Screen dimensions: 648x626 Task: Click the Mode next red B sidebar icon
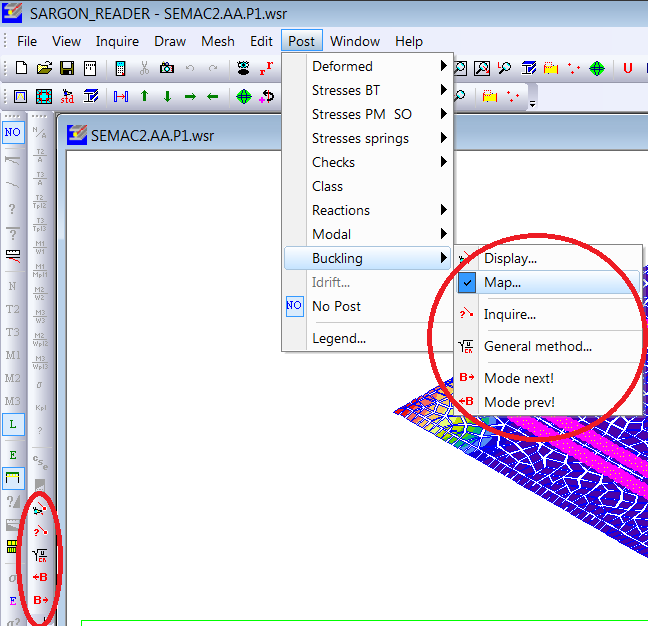tap(41, 600)
